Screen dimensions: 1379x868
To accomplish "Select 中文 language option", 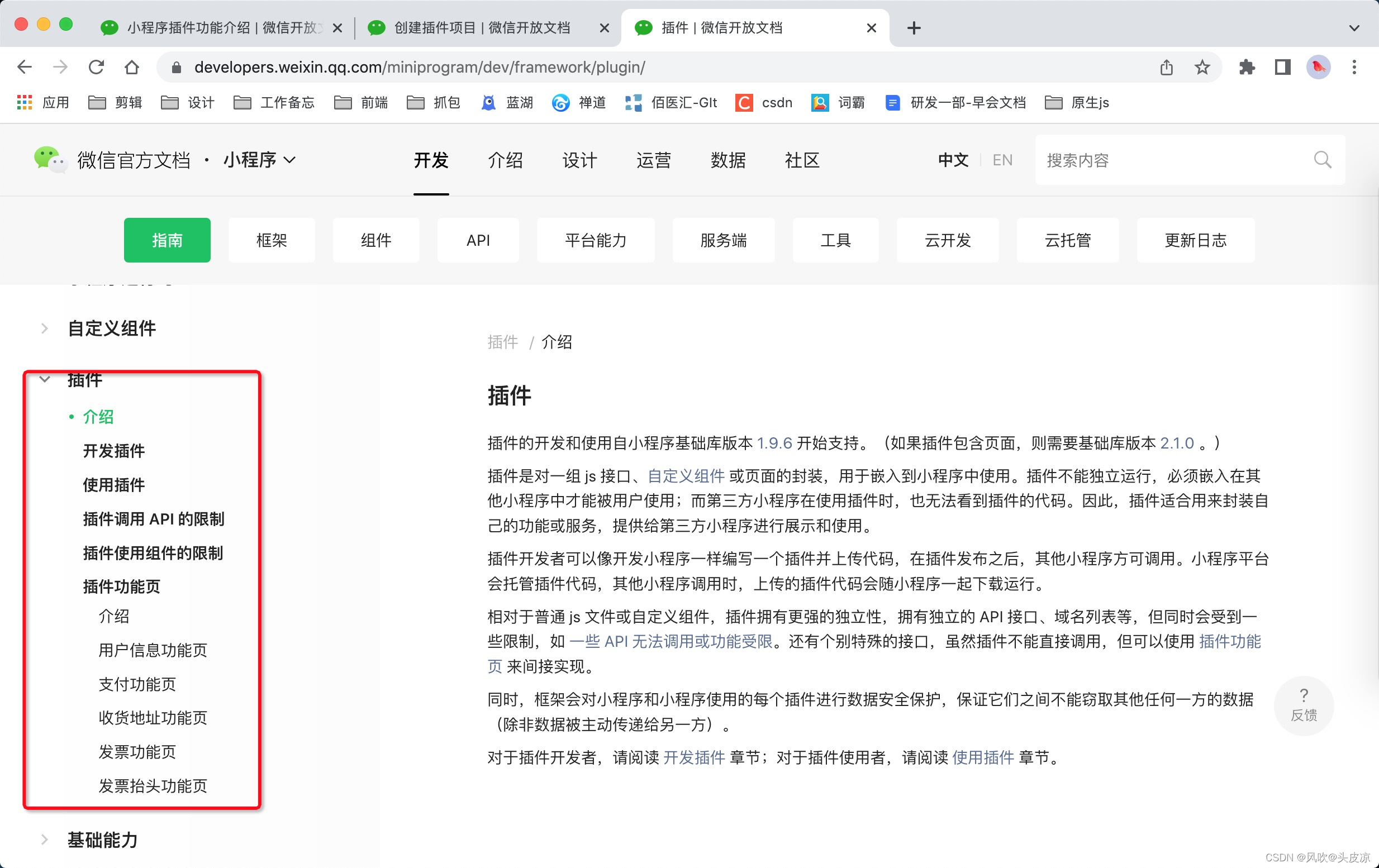I will pos(953,160).
